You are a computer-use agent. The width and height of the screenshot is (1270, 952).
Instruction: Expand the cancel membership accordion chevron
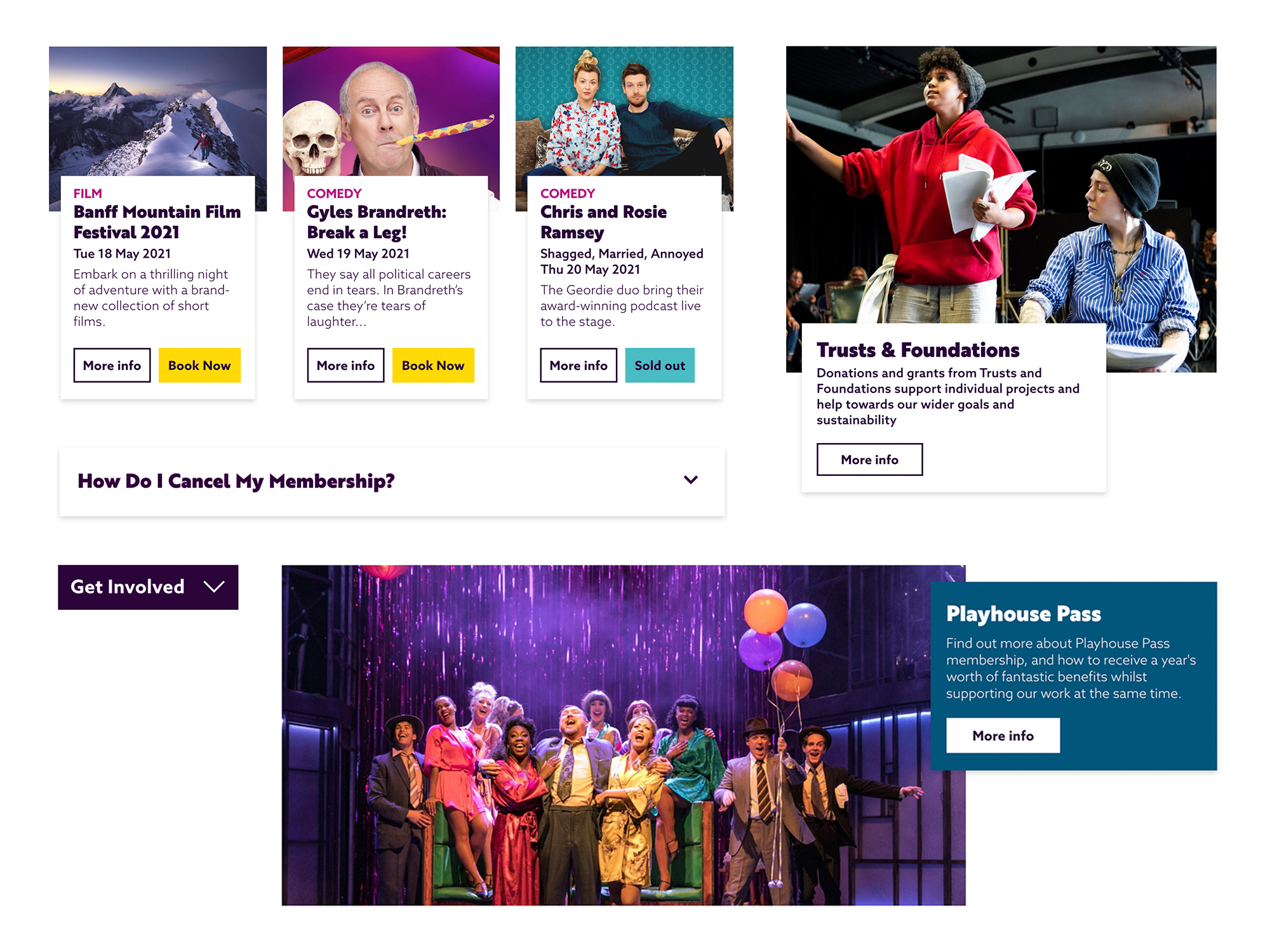[x=690, y=480]
